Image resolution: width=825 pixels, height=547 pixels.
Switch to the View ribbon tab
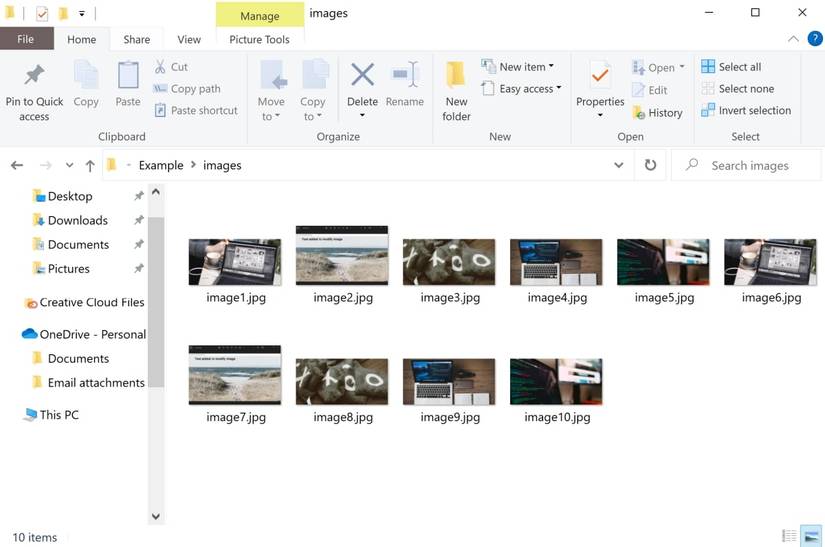click(x=189, y=40)
